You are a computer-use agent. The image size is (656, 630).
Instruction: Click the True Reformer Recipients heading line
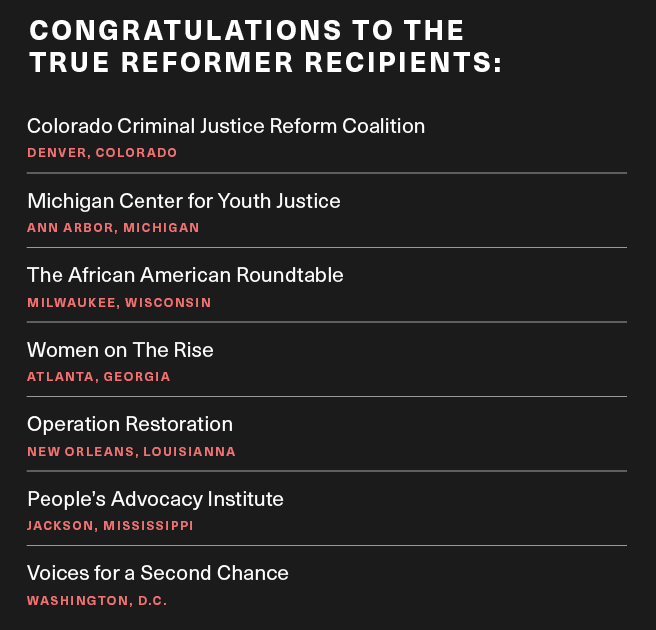pyautogui.click(x=266, y=62)
